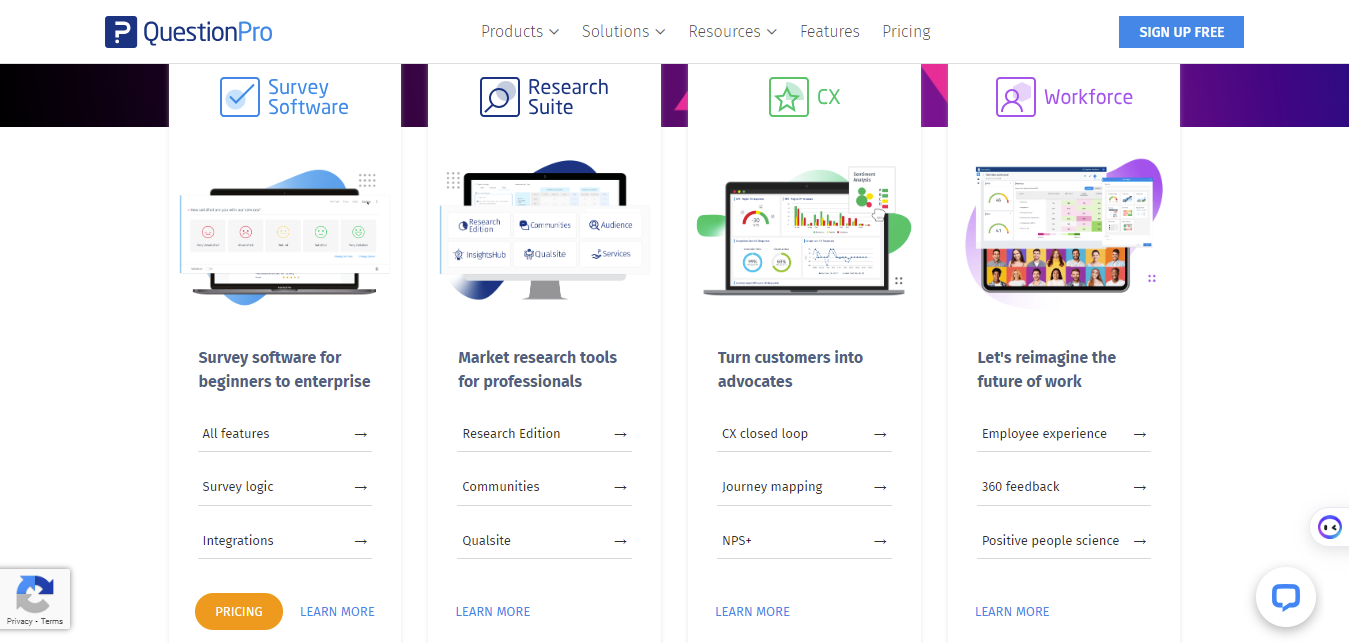Open the live chat bubble
Screen dimensions: 1349x643
(1285, 597)
